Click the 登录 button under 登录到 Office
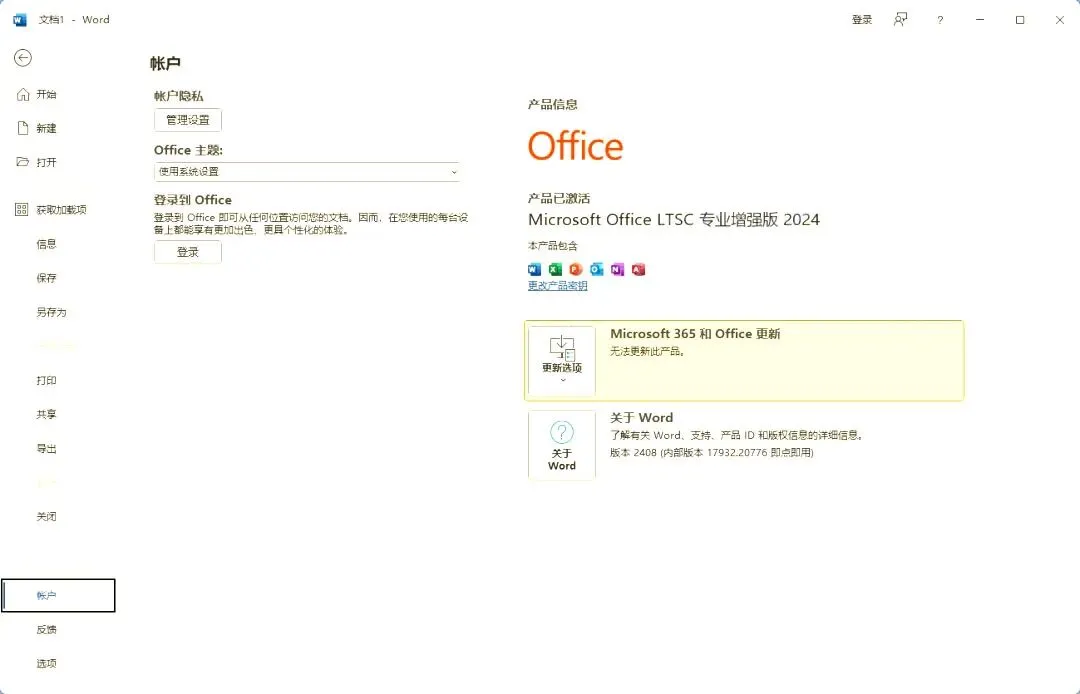The image size is (1080, 694). coord(187,252)
